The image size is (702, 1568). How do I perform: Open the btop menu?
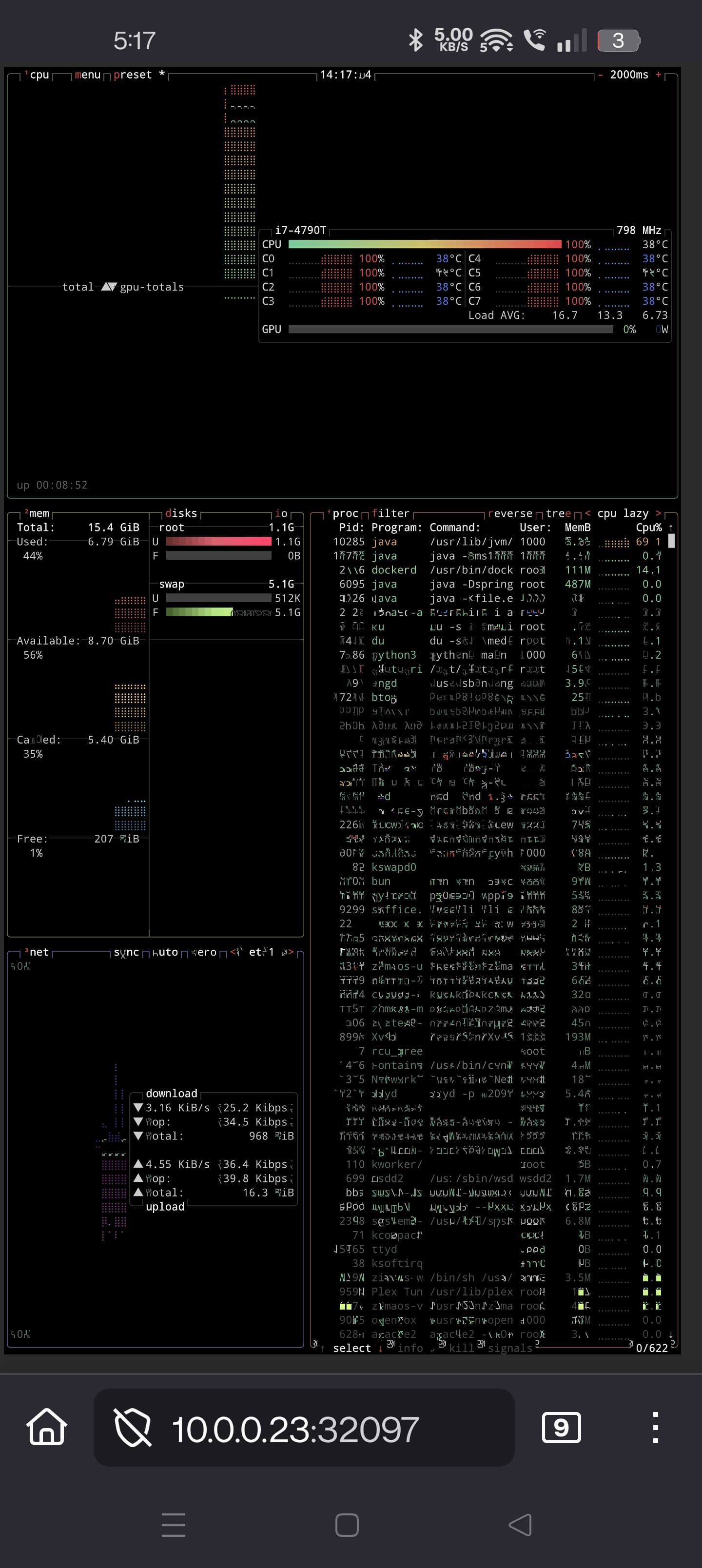pyautogui.click(x=88, y=75)
